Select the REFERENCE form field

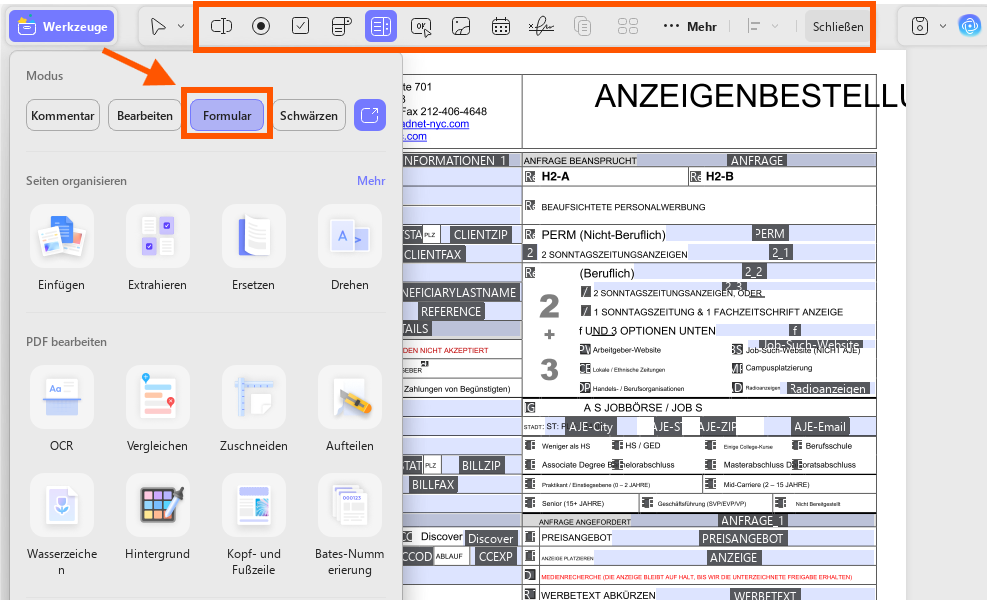[451, 311]
